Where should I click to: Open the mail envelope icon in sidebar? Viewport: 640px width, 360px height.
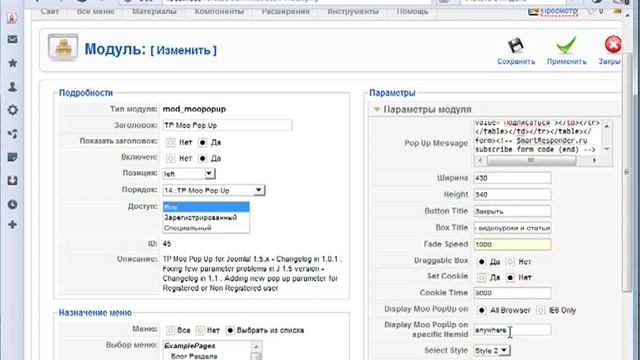tap(13, 40)
